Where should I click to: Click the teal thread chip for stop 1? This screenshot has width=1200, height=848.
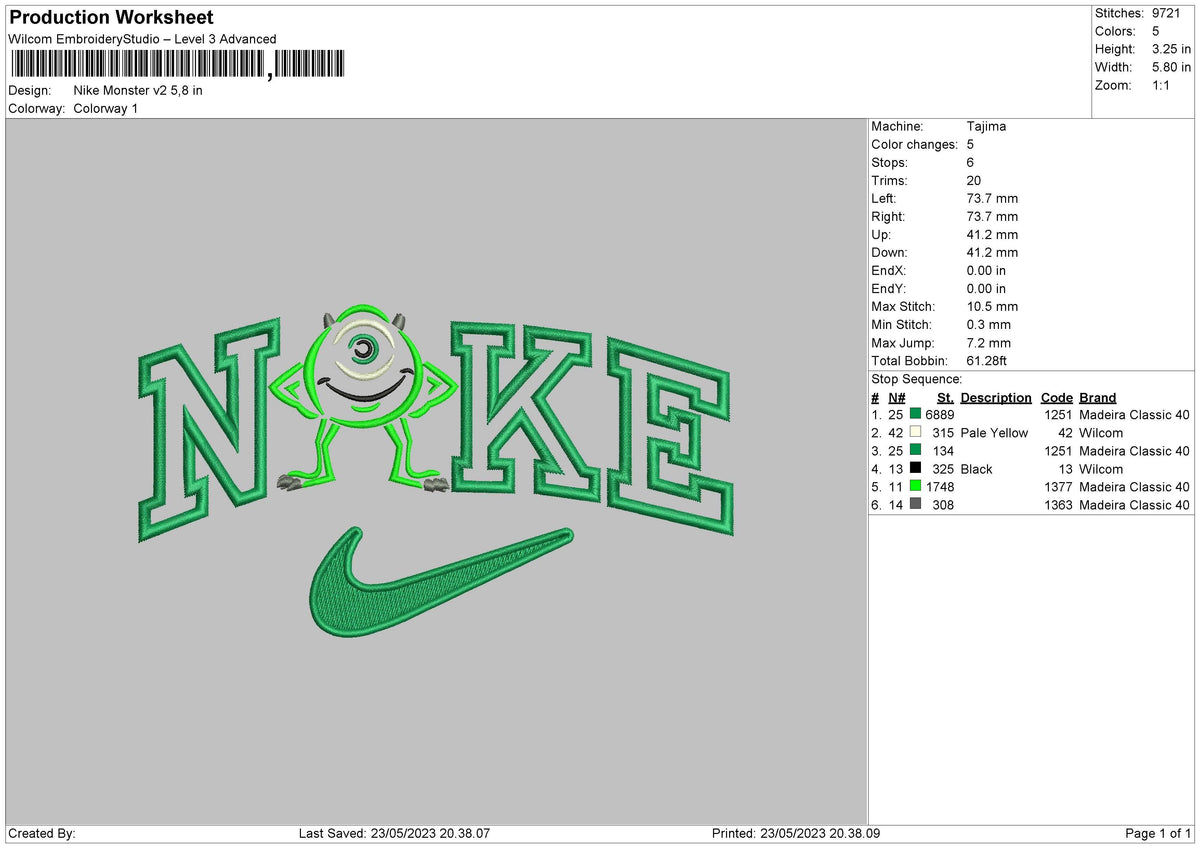point(916,414)
